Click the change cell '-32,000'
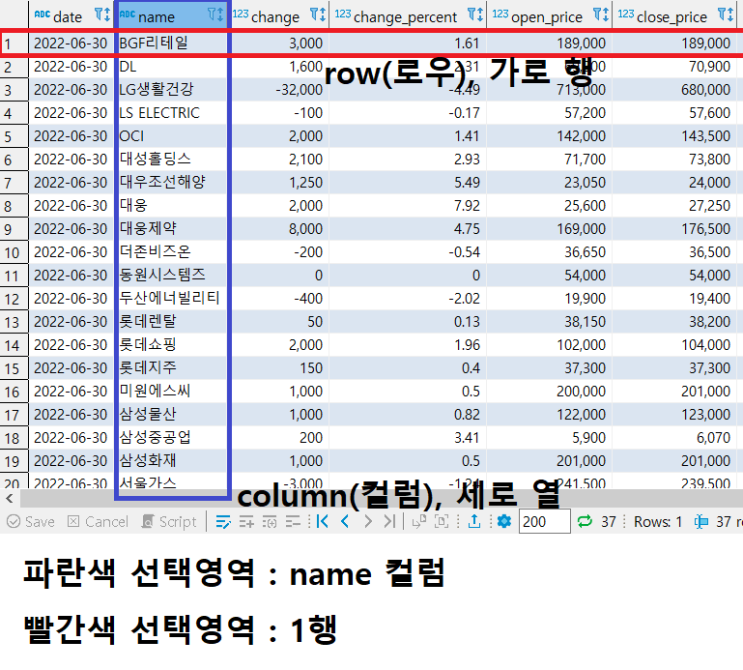 pos(280,89)
